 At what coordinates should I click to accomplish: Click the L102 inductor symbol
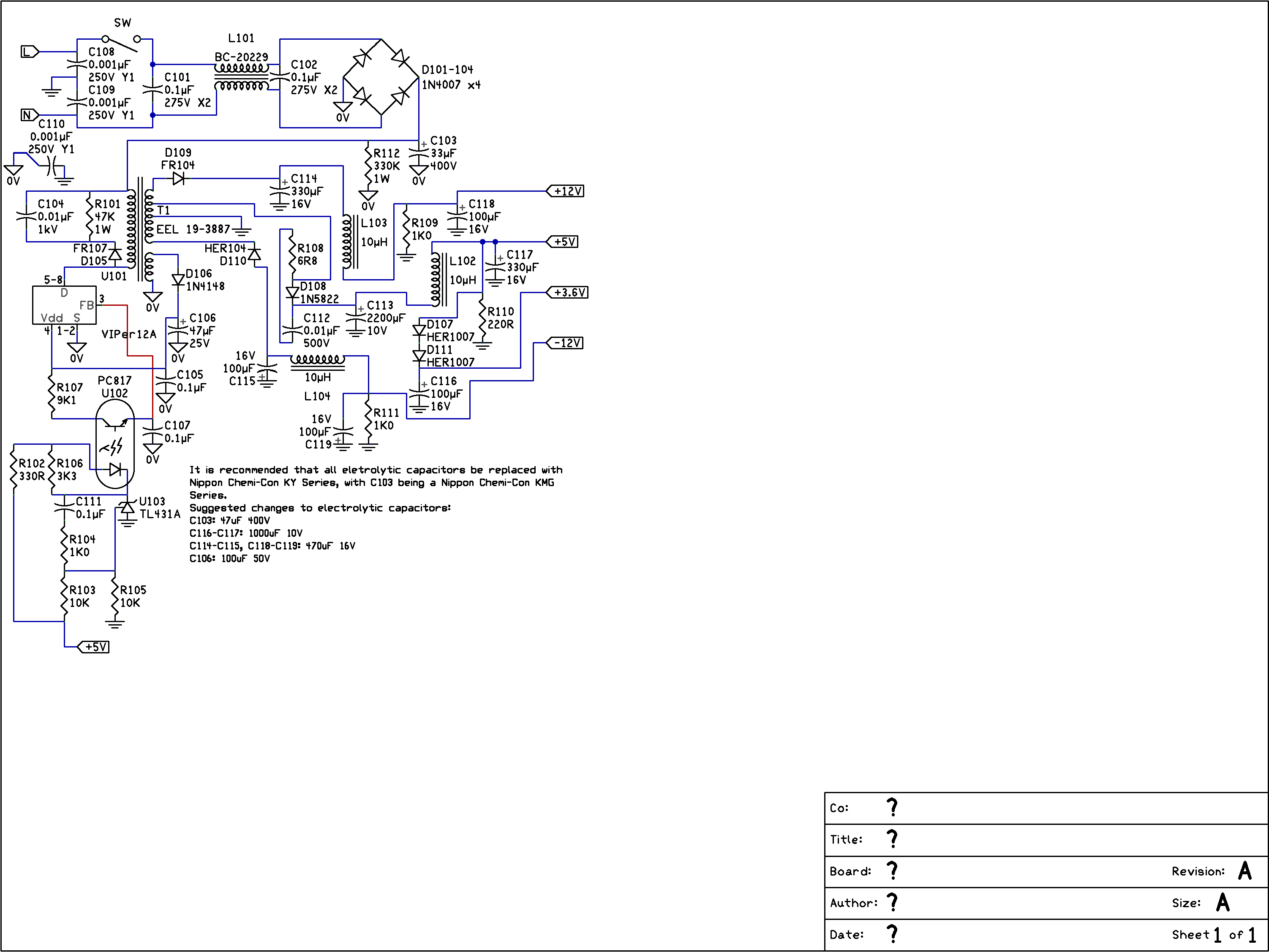439,280
